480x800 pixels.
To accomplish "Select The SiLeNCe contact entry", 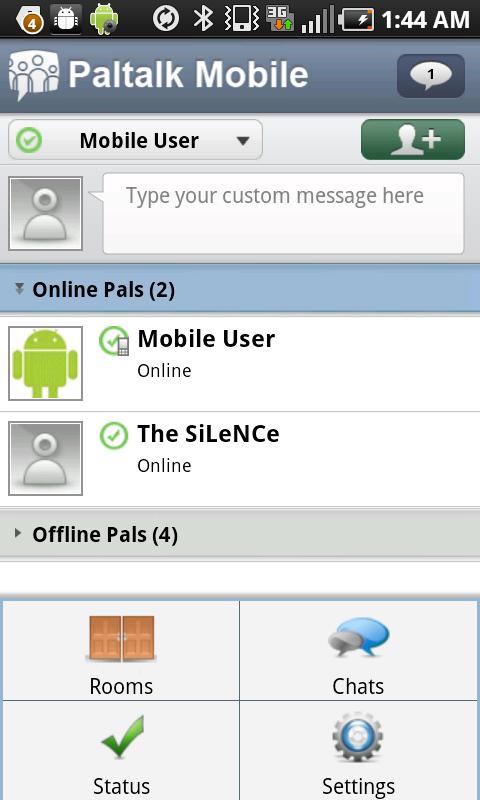I will [x=240, y=459].
